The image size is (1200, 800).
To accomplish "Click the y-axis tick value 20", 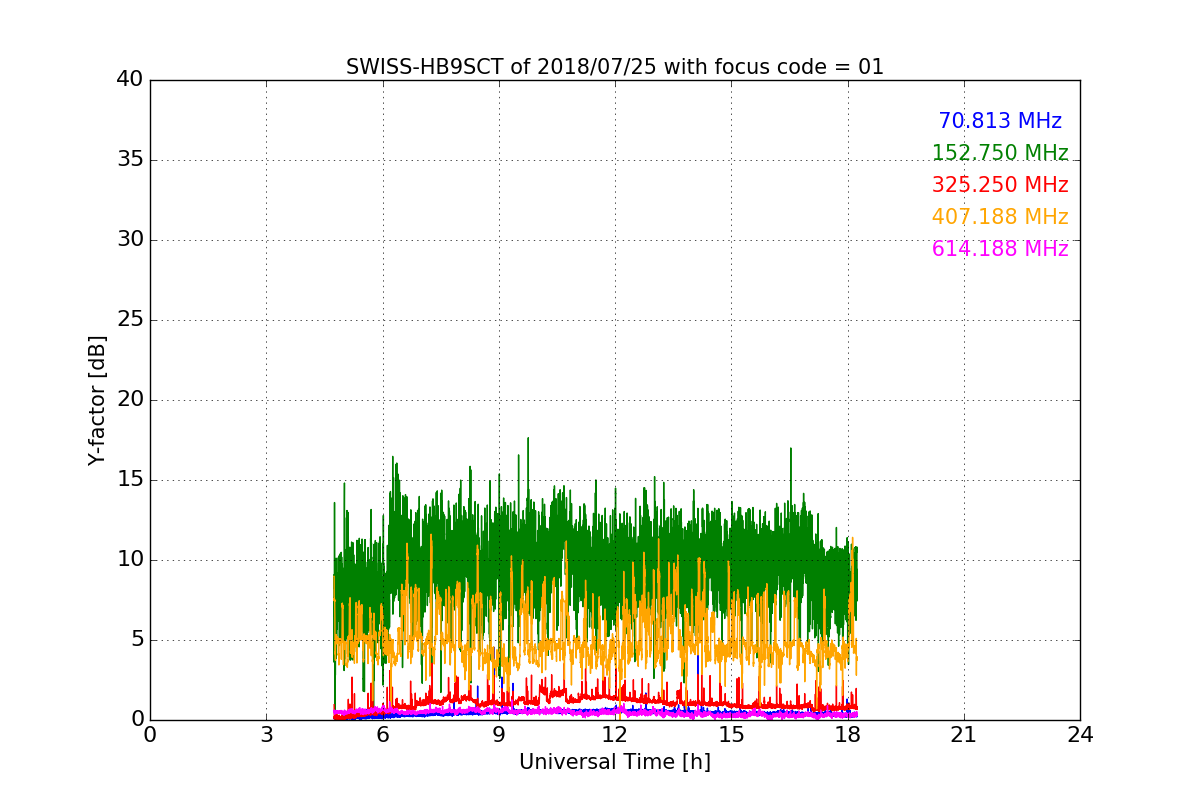I will click(130, 400).
